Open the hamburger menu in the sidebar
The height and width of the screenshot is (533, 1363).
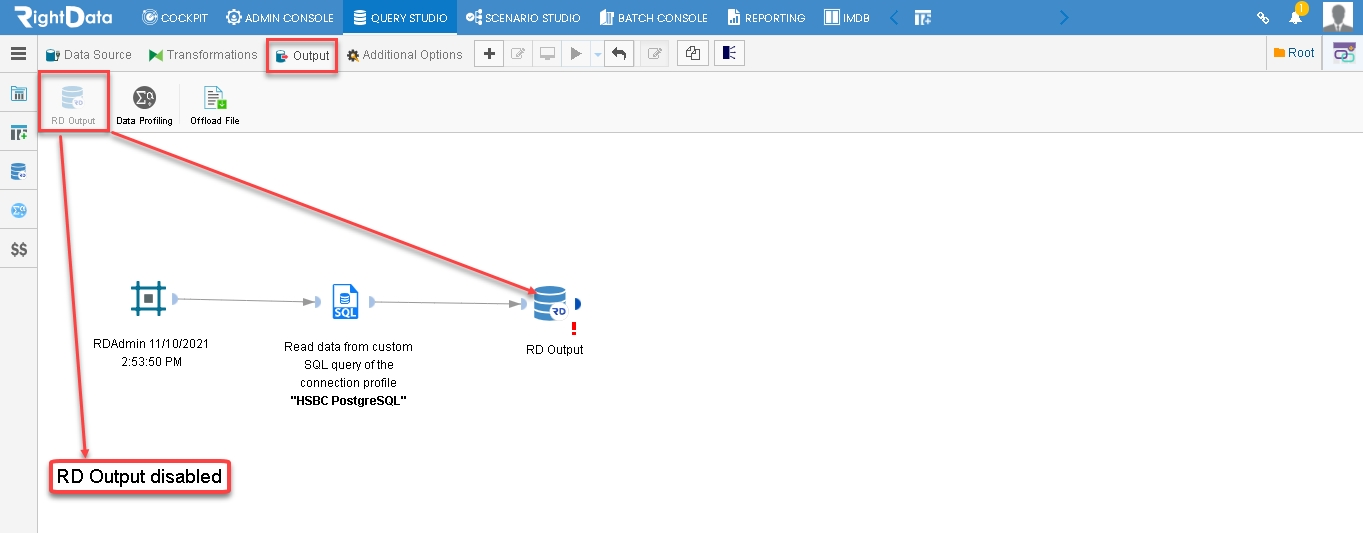click(18, 54)
